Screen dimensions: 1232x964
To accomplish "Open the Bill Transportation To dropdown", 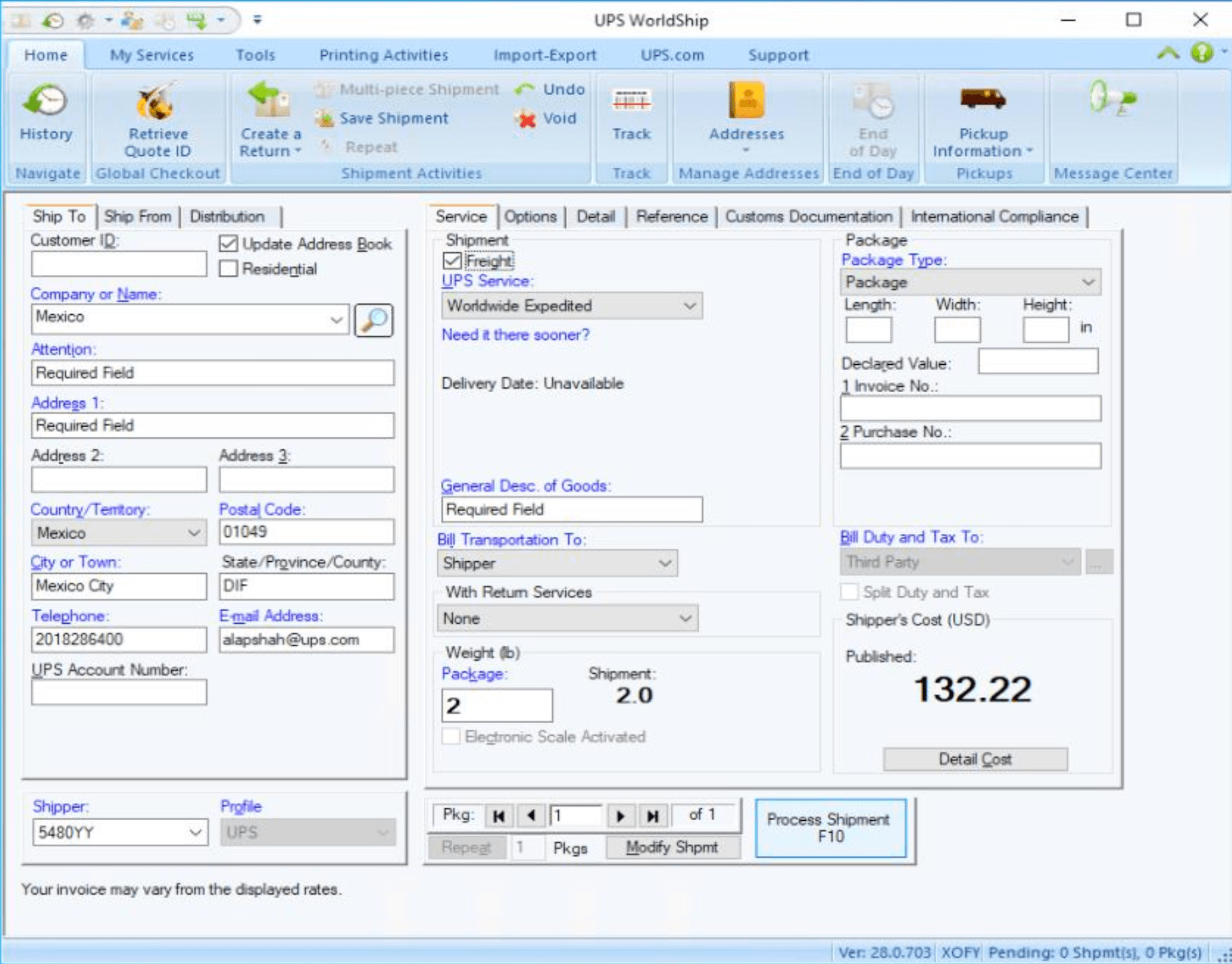I will tap(665, 563).
